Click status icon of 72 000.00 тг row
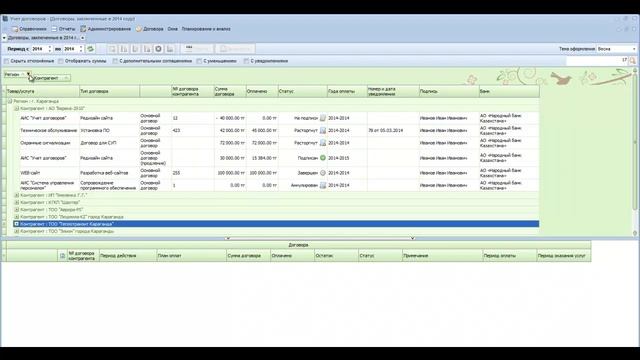 [x=322, y=143]
